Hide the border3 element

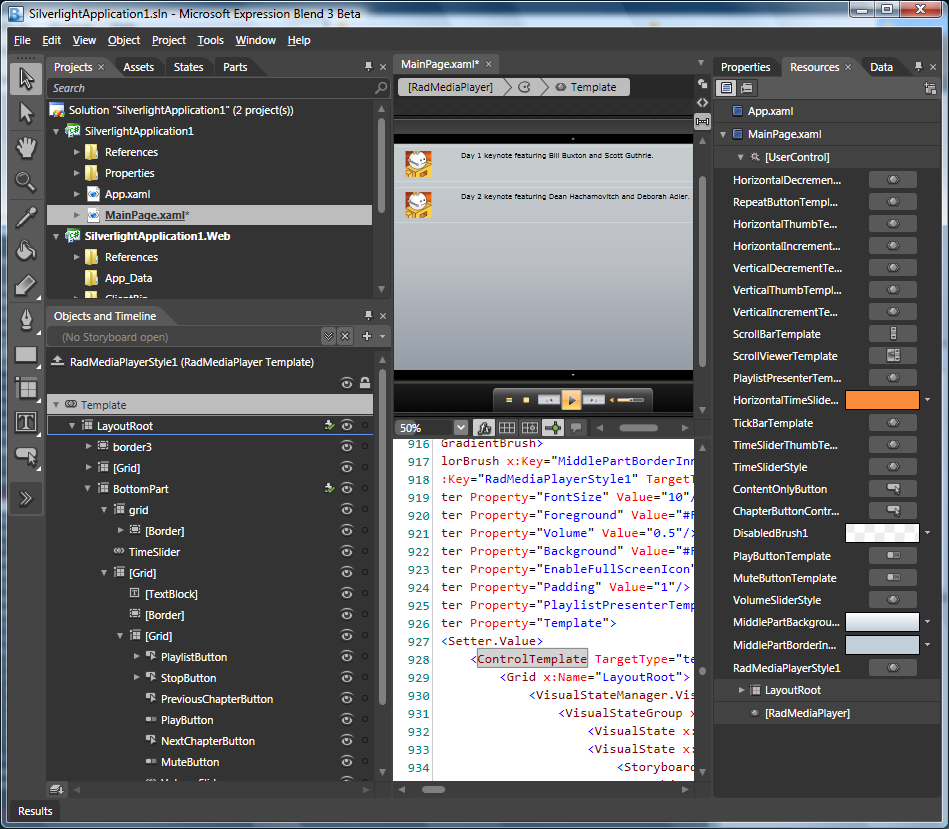[x=347, y=447]
